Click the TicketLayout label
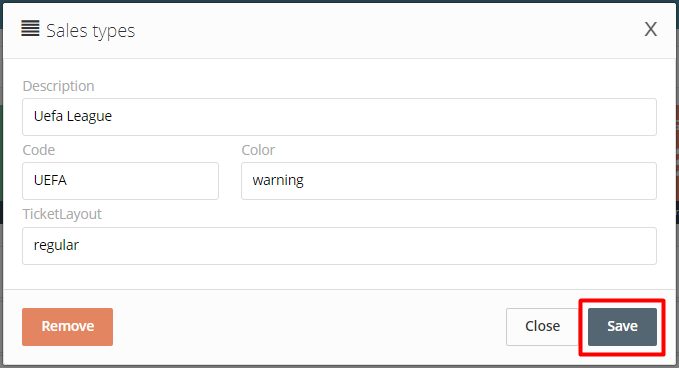The width and height of the screenshot is (679, 368). pyautogui.click(x=62, y=214)
